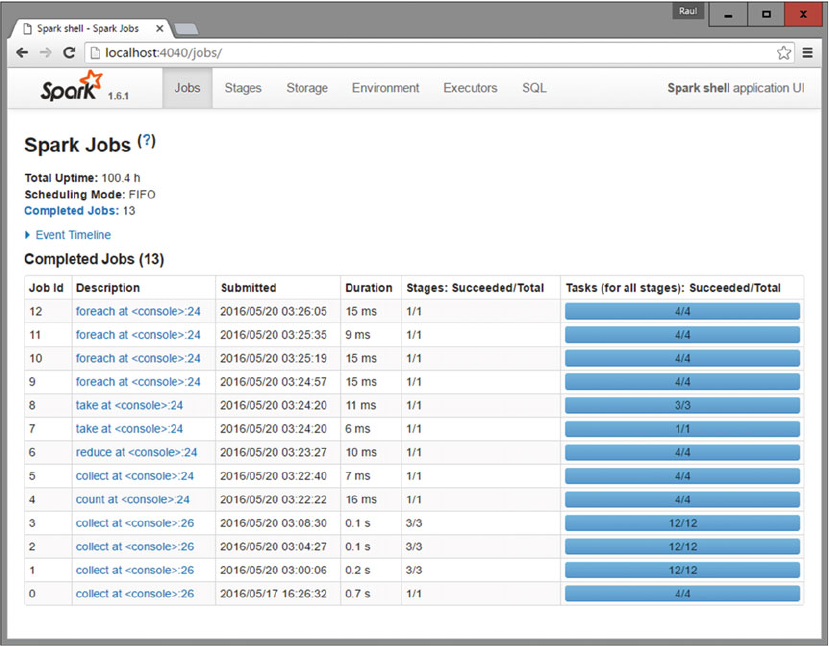The width and height of the screenshot is (829, 646).
Task: Minimize the browser window
Action: 728,15
